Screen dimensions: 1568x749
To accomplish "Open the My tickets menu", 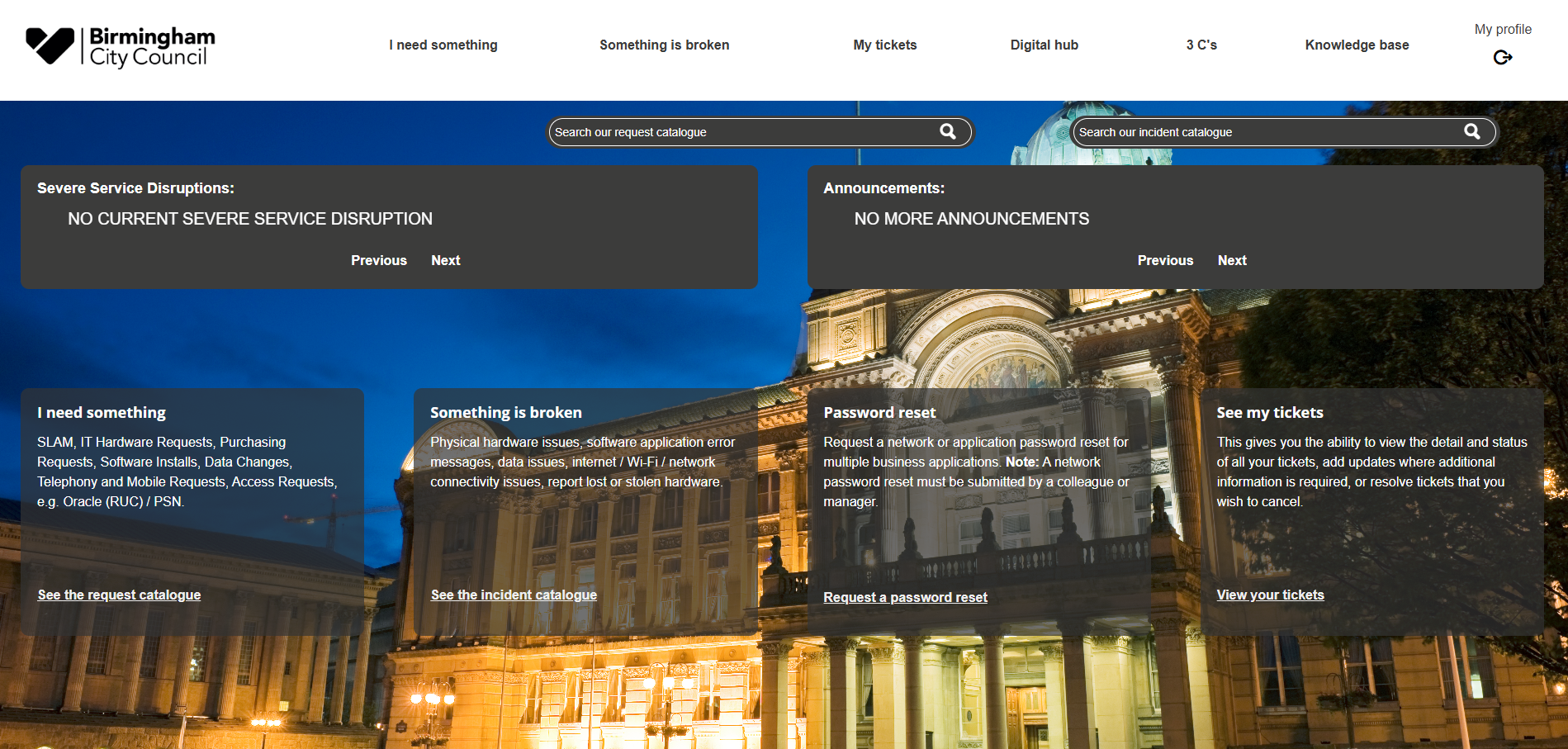I will pyautogui.click(x=884, y=45).
